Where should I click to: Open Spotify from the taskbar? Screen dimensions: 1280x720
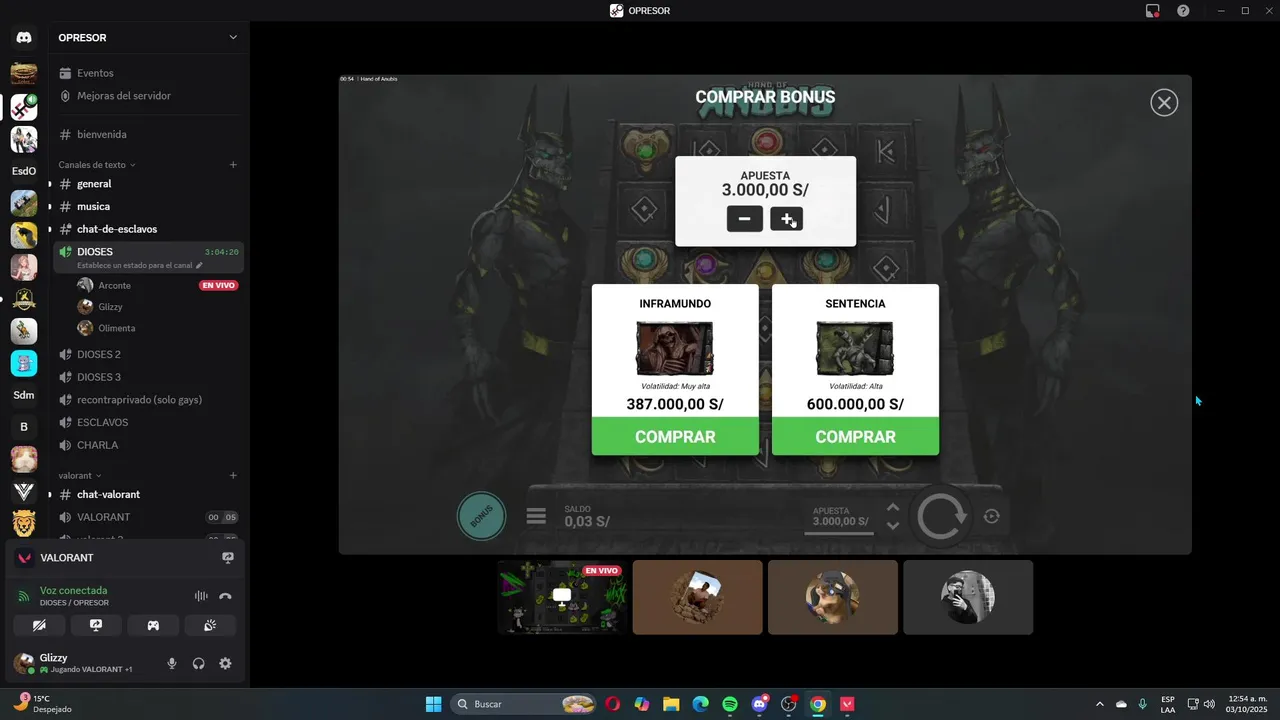coord(730,704)
